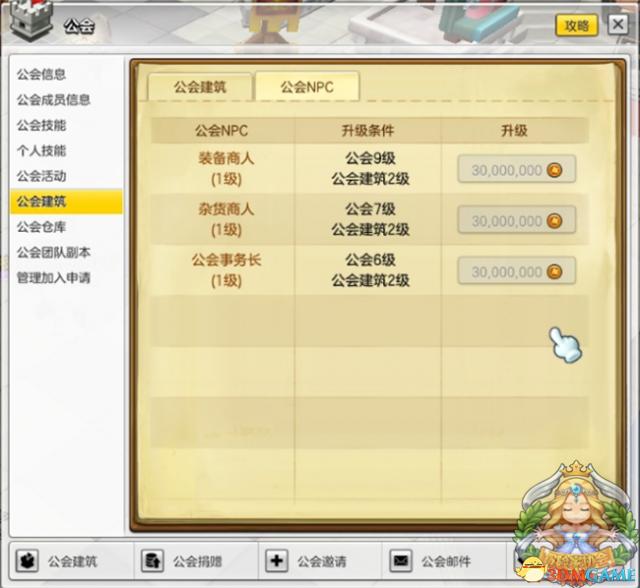The width and height of the screenshot is (640, 588).
Task: Open 公会信息 in the sidebar
Action: point(41,74)
